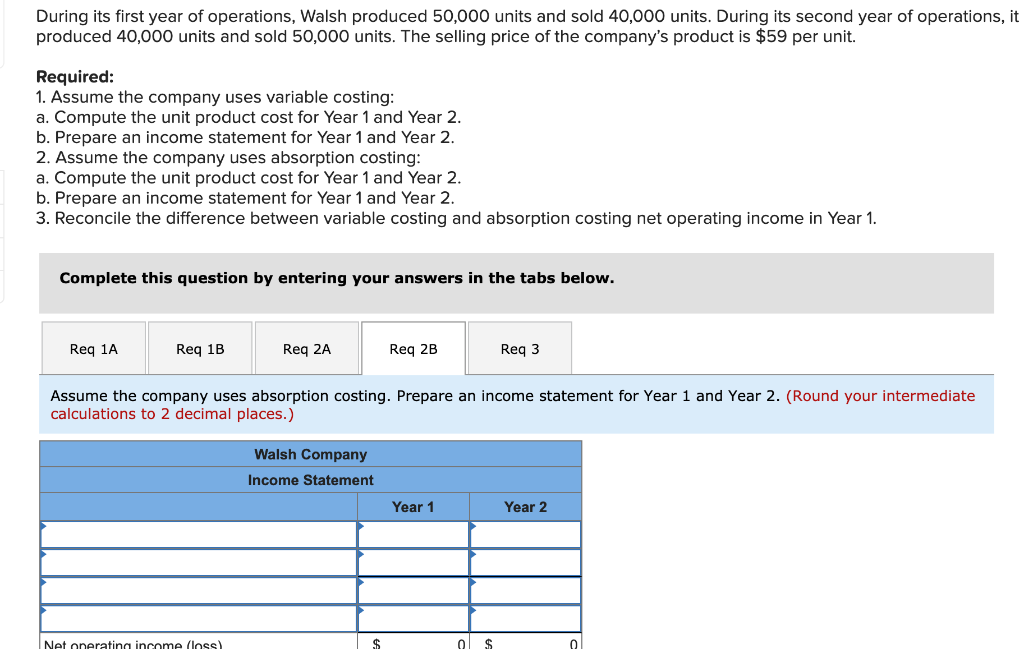
Task: Click the Walsh Company title cell
Action: point(309,454)
